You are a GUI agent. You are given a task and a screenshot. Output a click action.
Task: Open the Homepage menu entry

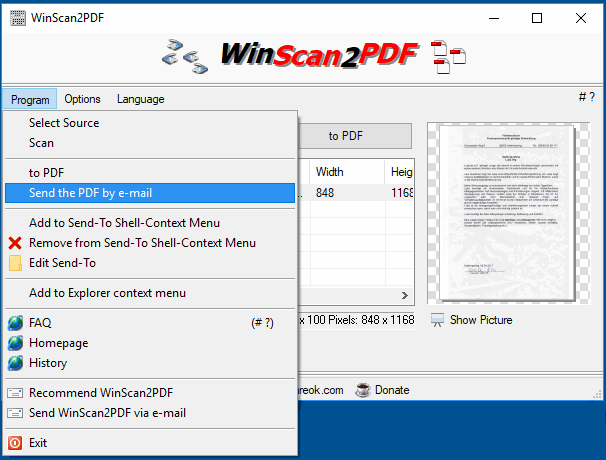[x=150, y=343]
